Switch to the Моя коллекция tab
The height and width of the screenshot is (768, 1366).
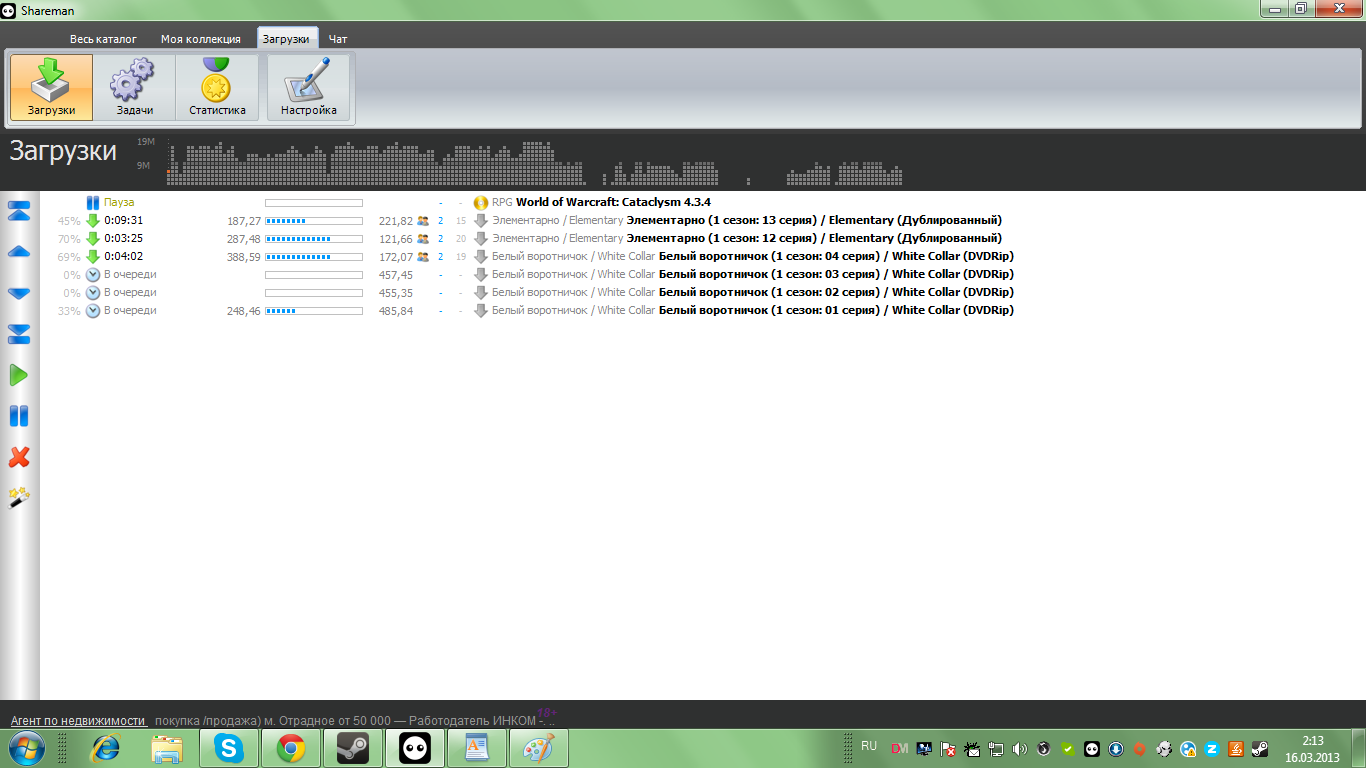coord(201,39)
